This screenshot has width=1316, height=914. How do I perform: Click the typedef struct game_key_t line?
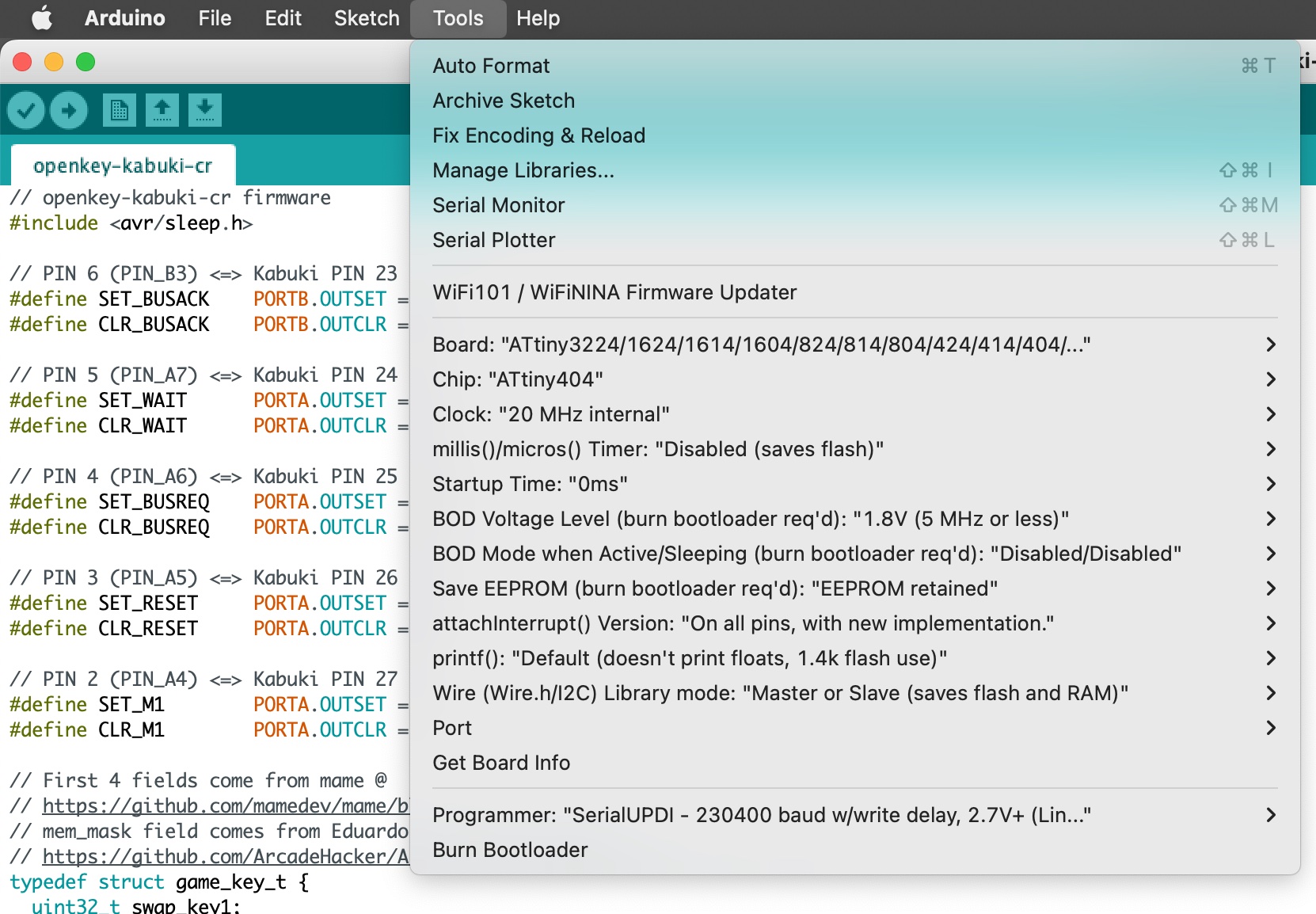(159, 882)
